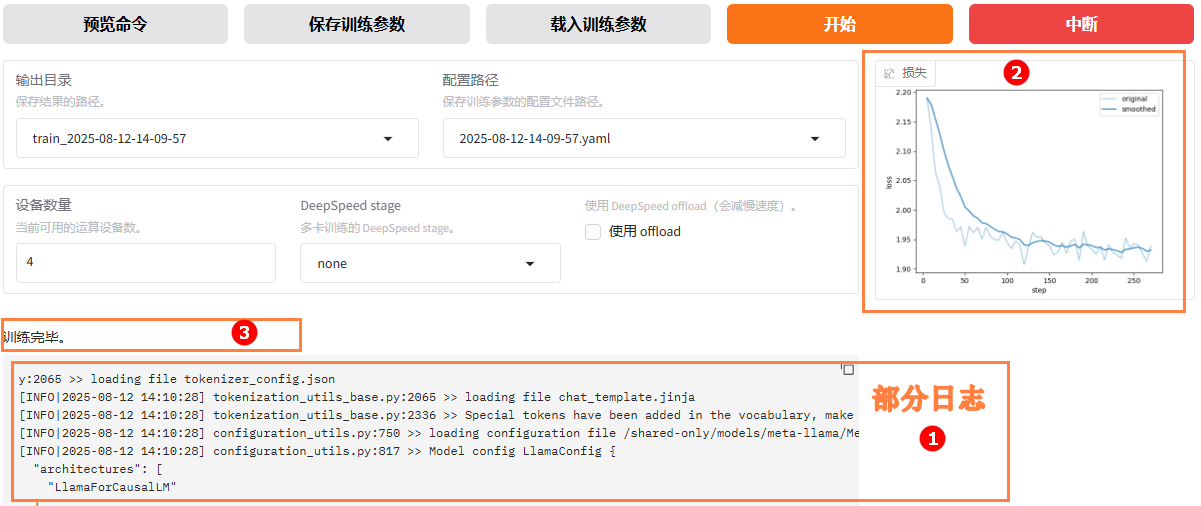Click the 损失 plot tab label
This screenshot has height=506, width=1201.
[914, 73]
